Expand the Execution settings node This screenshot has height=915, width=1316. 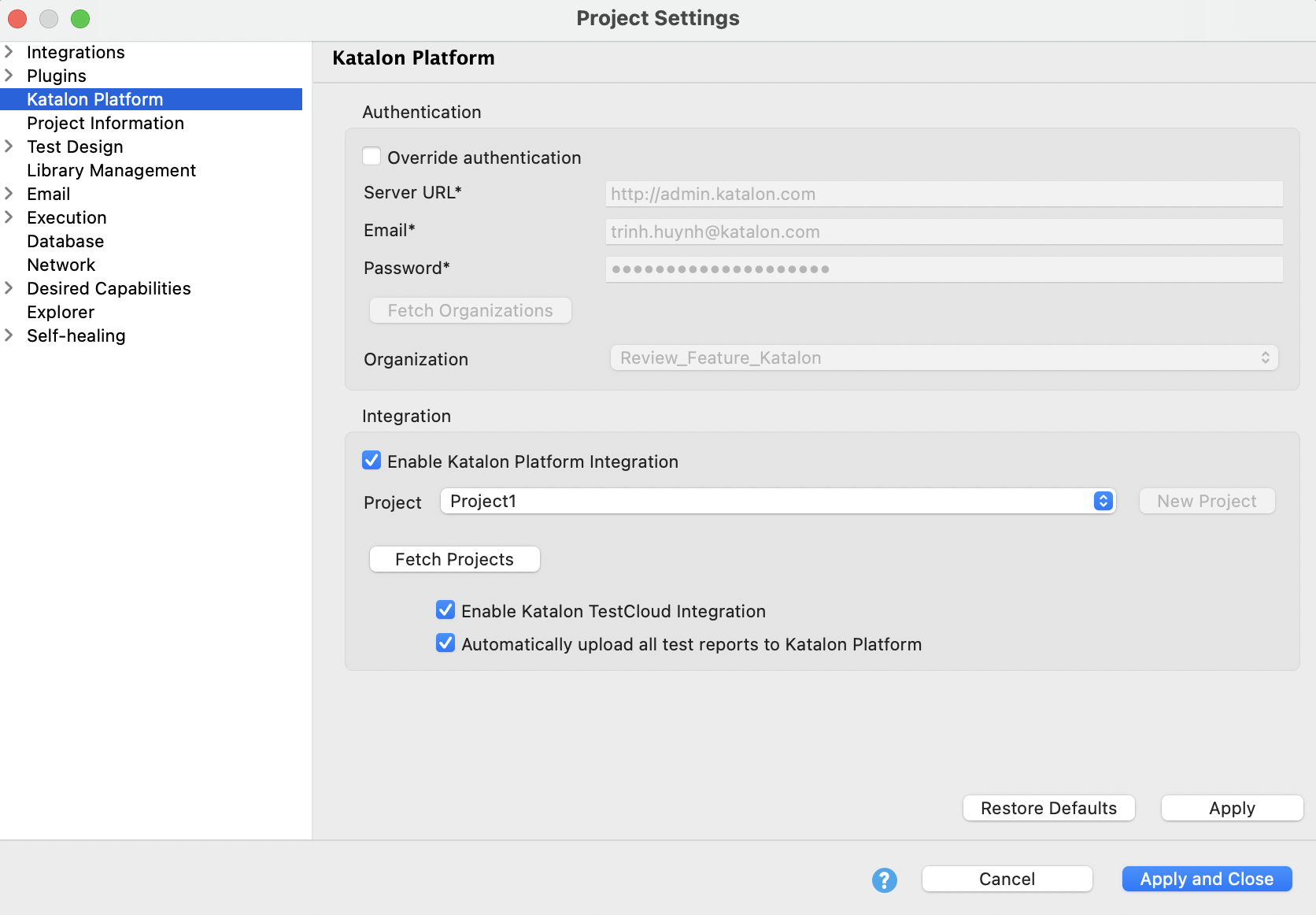click(9, 217)
